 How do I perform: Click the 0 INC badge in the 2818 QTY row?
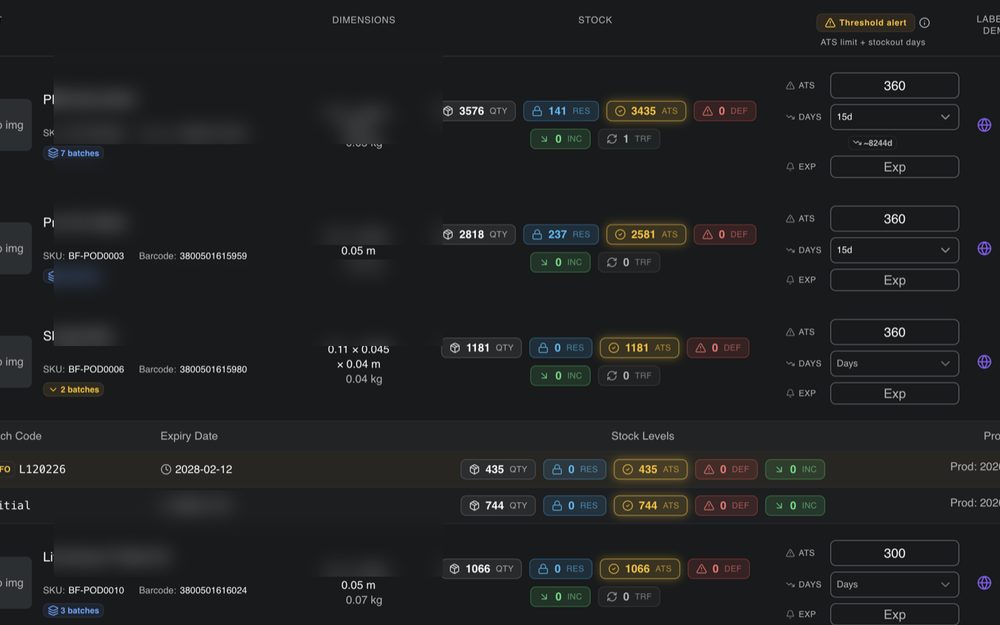coord(561,262)
